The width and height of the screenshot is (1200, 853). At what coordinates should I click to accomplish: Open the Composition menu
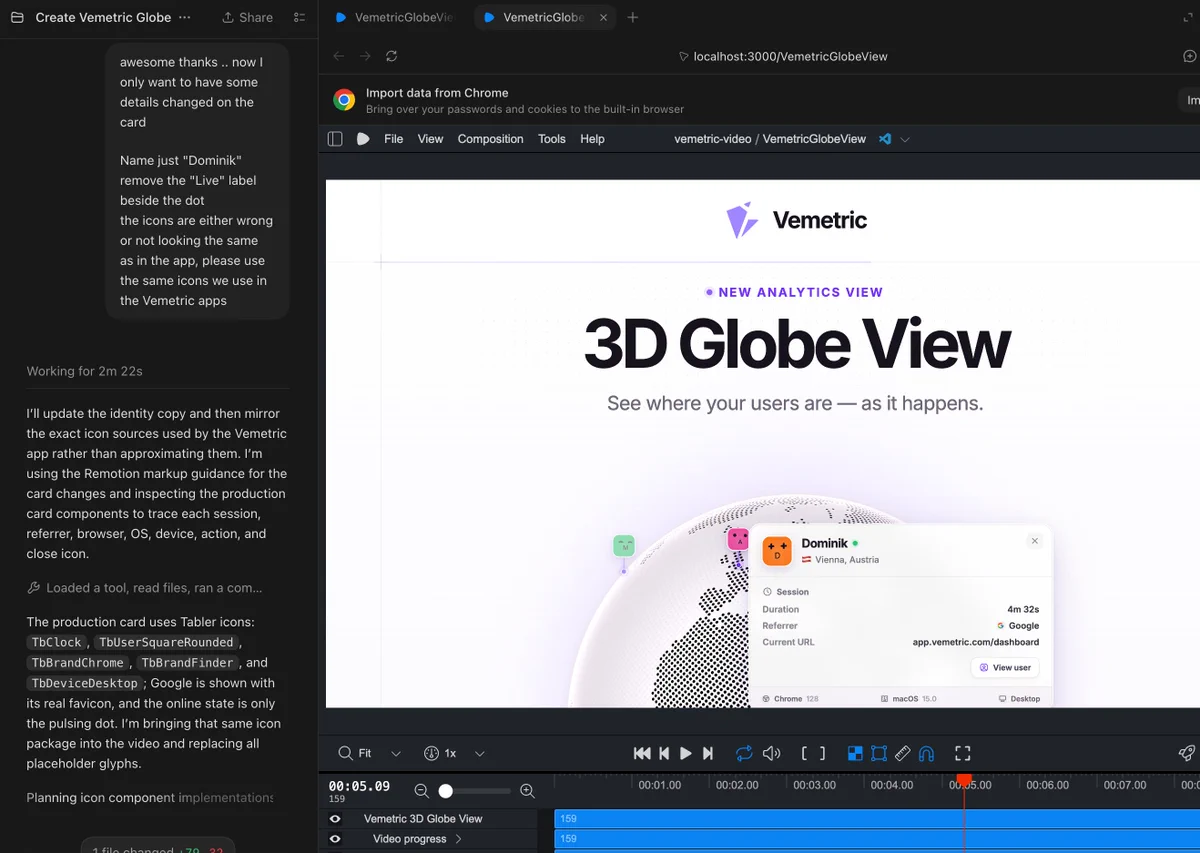pyautogui.click(x=490, y=139)
